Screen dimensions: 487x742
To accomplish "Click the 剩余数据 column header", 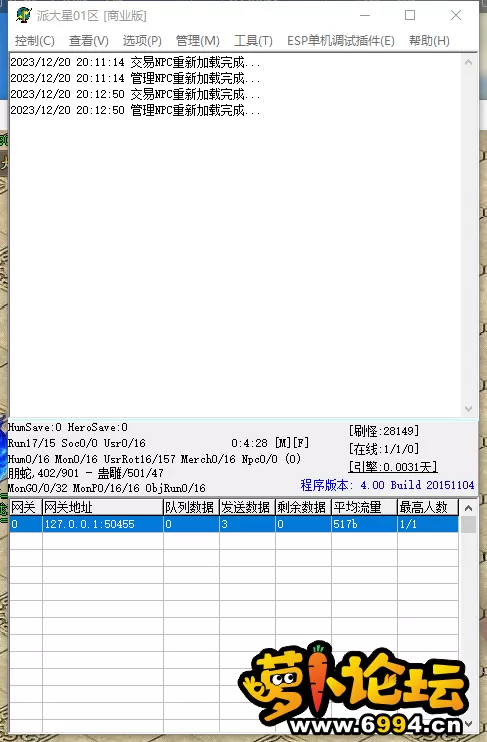I will click(x=303, y=507).
